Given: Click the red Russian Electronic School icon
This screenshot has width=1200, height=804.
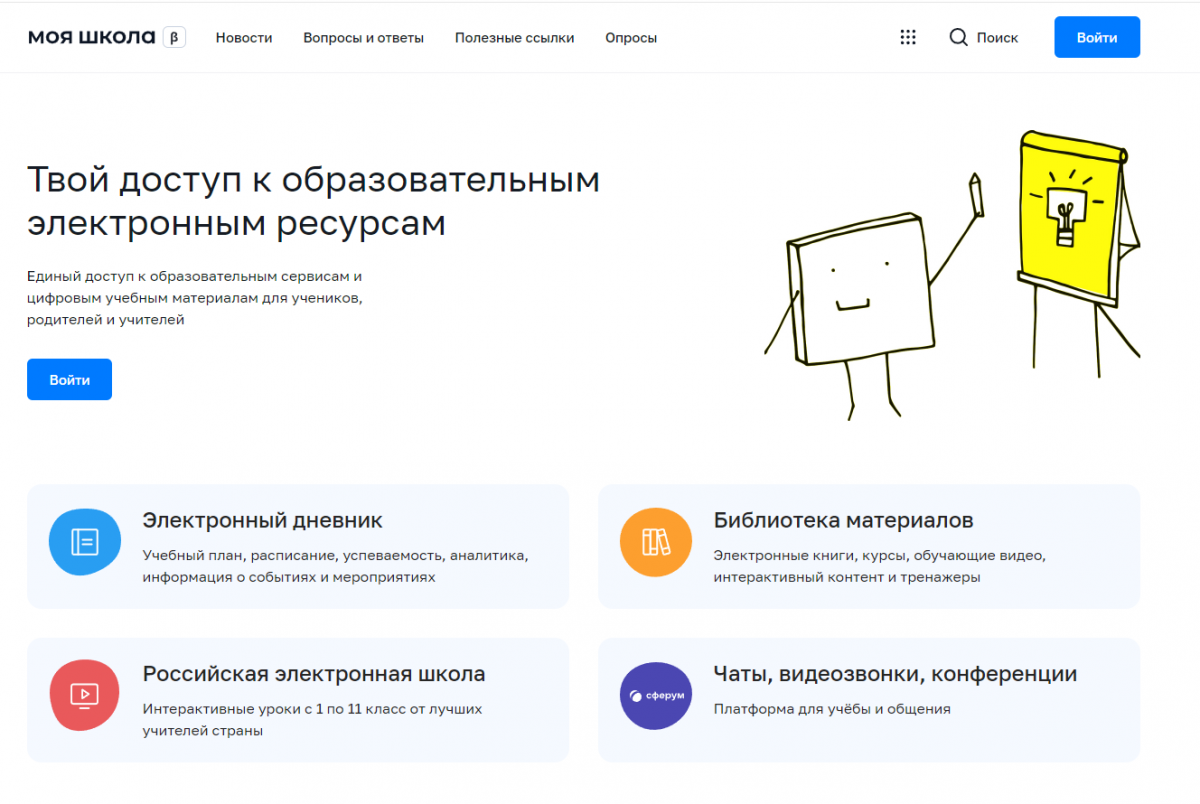Looking at the screenshot, I should (85, 695).
